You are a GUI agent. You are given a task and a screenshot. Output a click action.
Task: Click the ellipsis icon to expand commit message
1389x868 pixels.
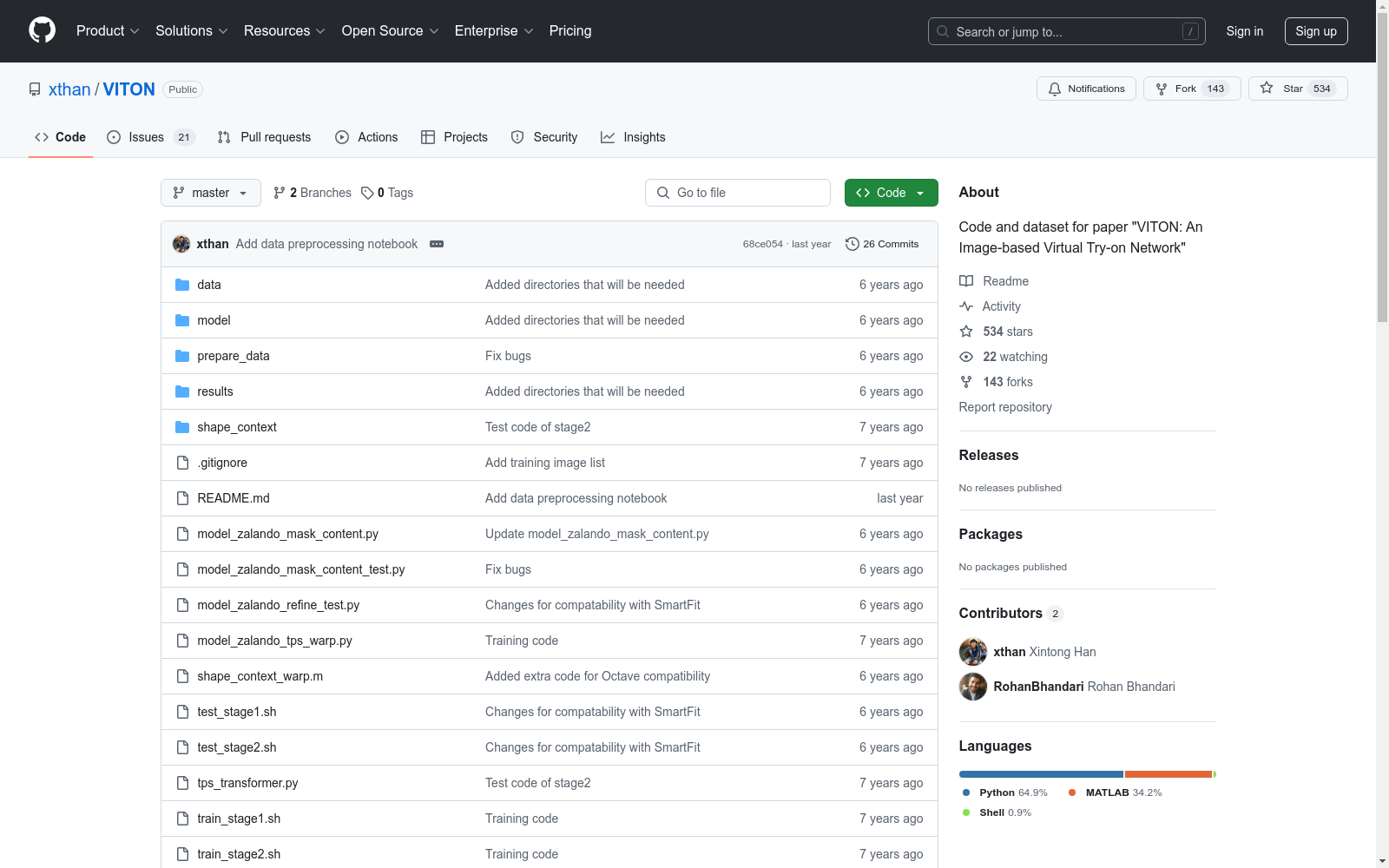[x=437, y=244]
